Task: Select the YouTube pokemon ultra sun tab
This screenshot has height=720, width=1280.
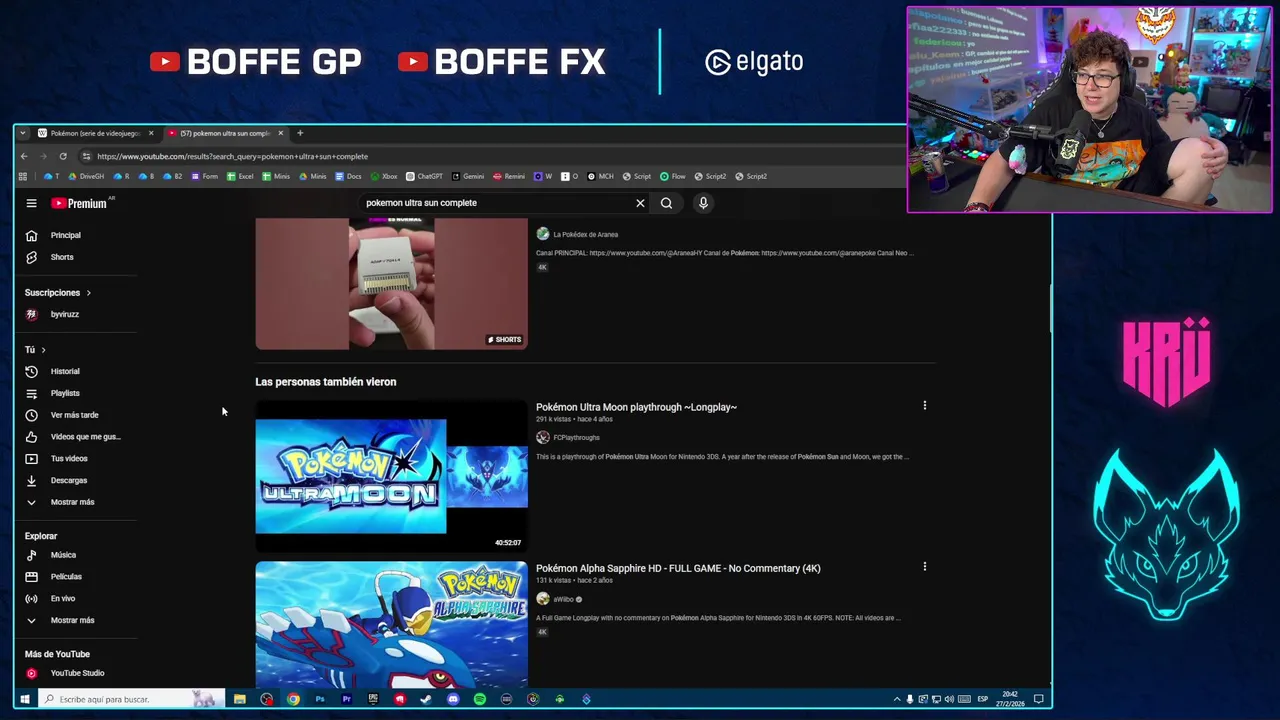Action: click(x=225, y=133)
